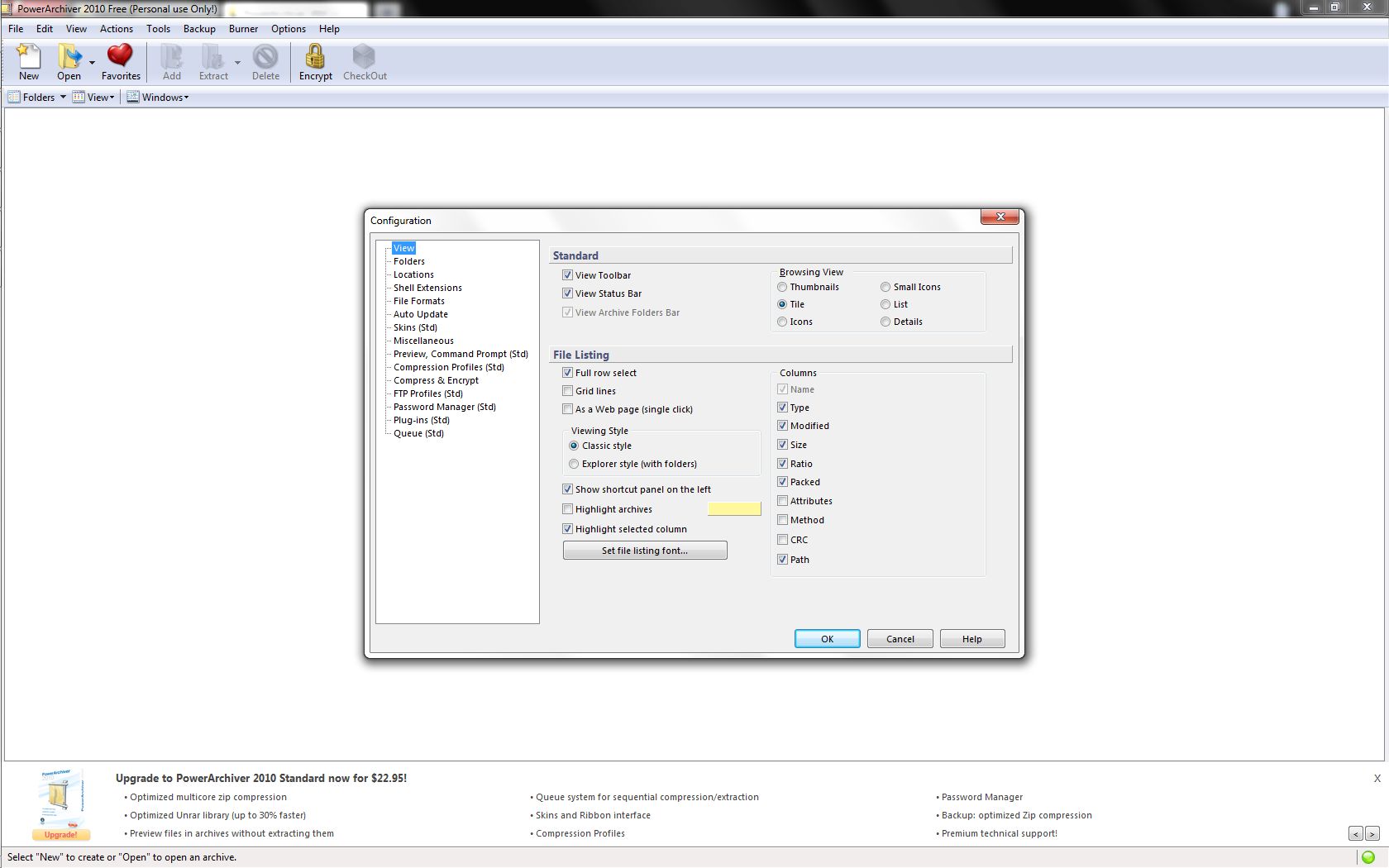Select Miscellaneous in configuration tree
Viewport: 1389px width, 868px height.
(423, 341)
